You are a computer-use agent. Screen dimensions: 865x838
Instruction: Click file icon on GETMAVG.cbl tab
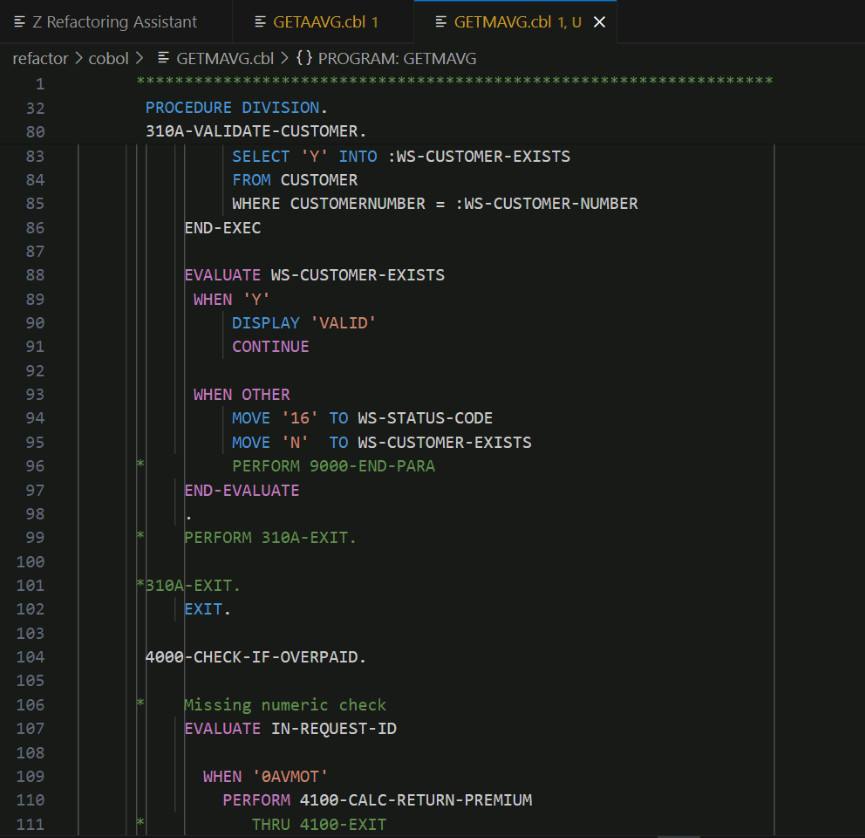coord(441,22)
